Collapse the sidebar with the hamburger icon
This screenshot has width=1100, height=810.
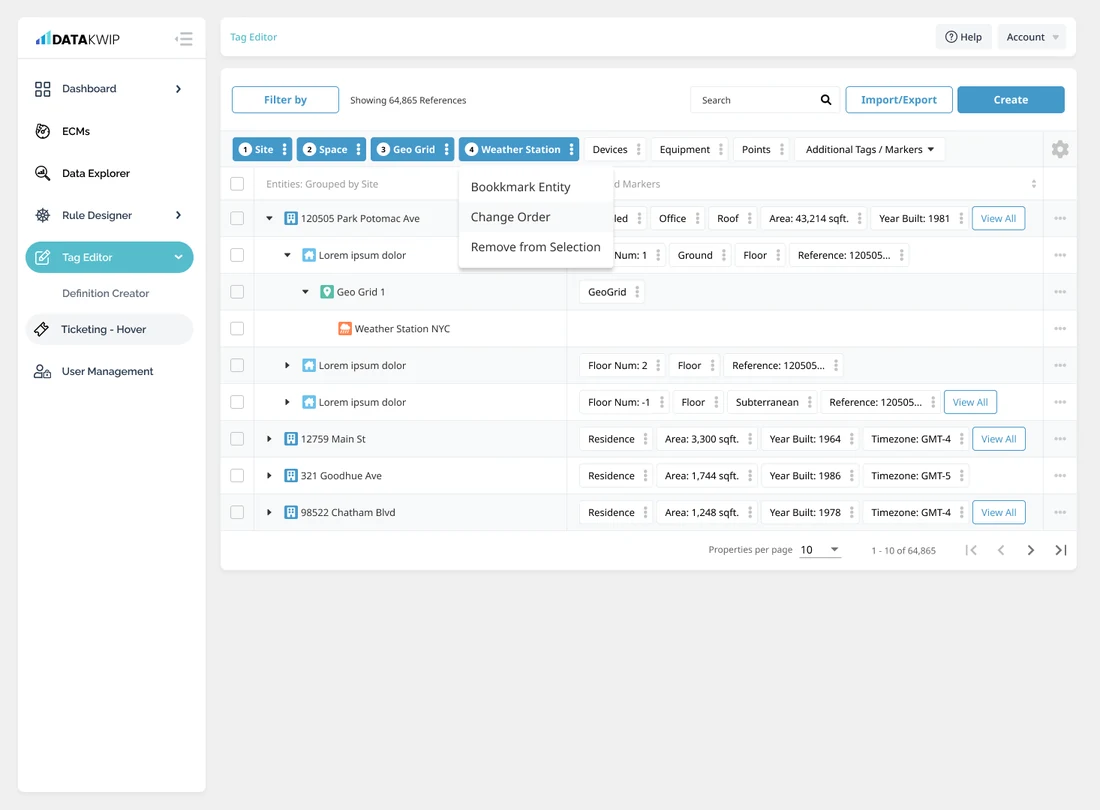184,39
